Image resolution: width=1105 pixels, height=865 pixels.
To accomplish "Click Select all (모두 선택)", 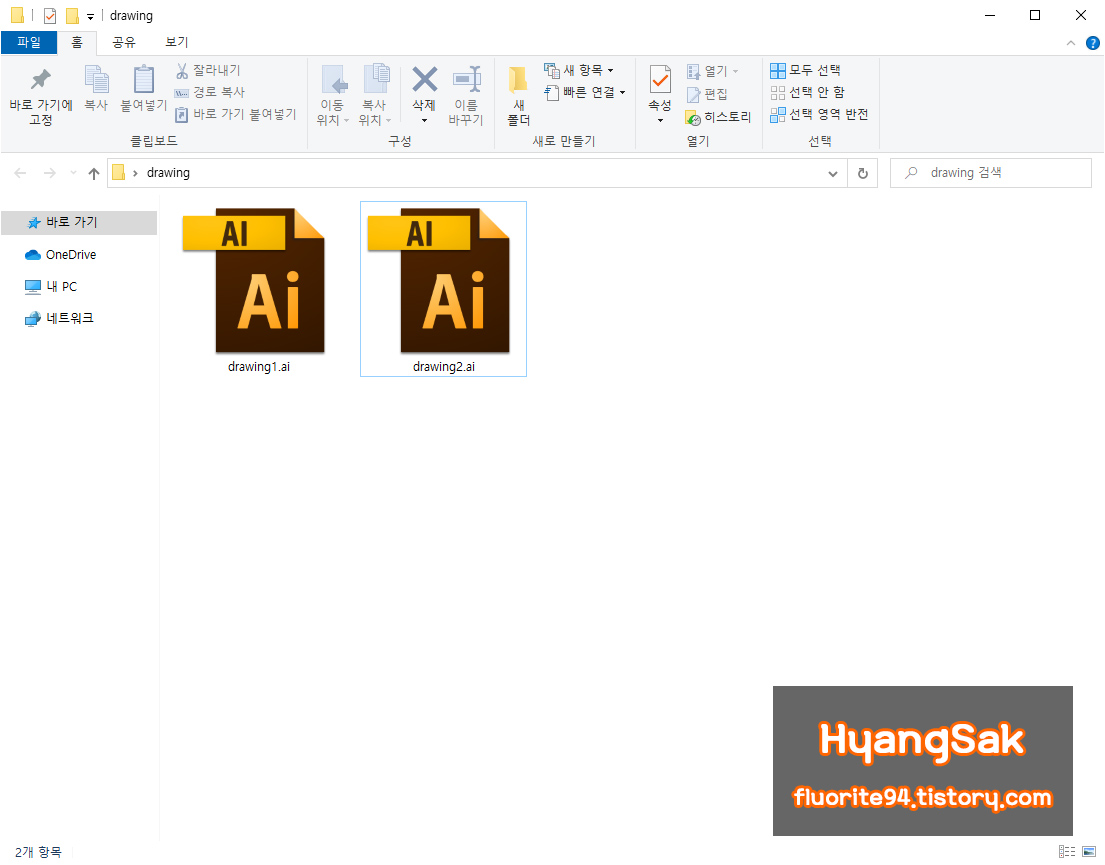I will [x=805, y=70].
